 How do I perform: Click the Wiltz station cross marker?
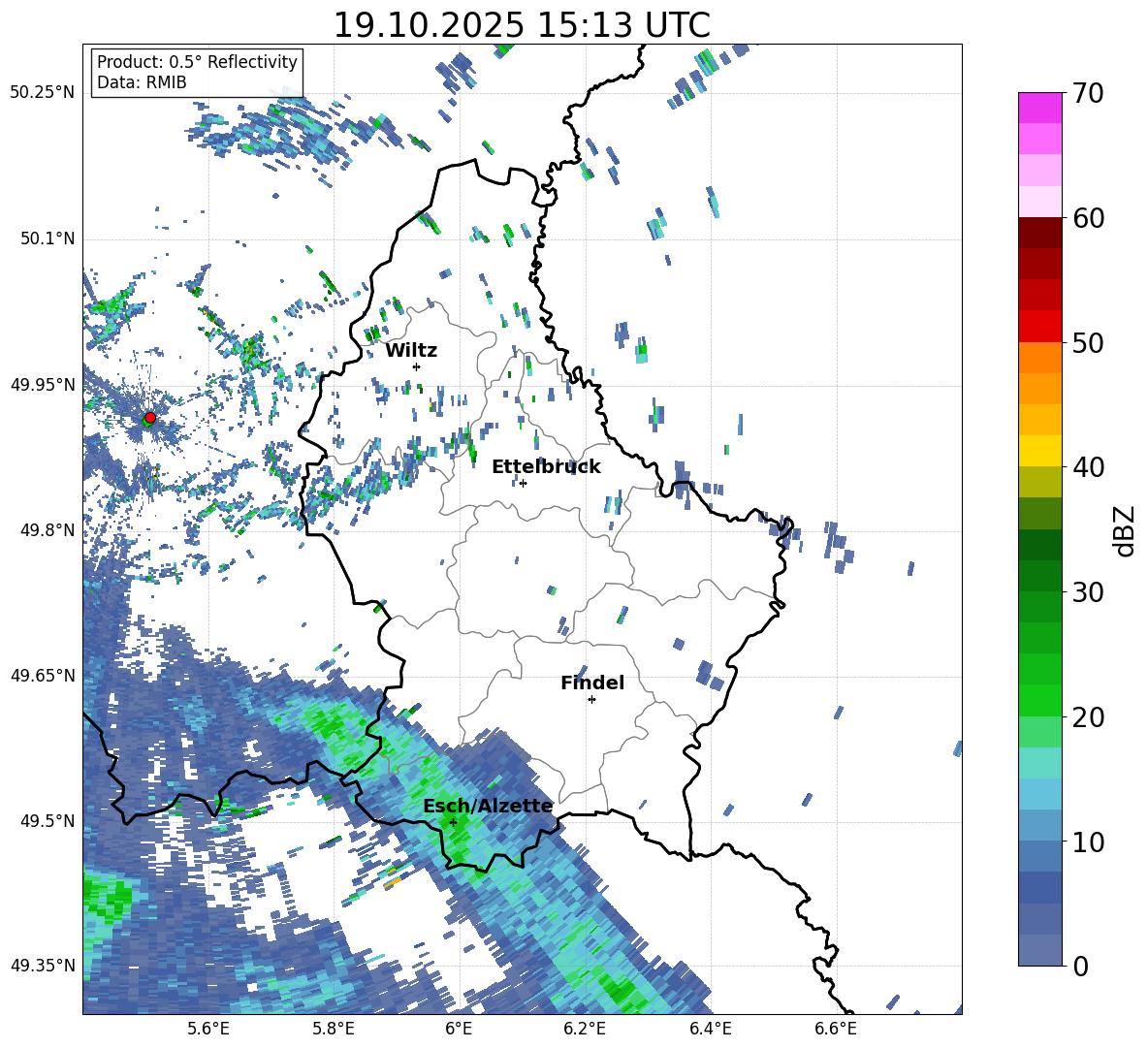(417, 366)
